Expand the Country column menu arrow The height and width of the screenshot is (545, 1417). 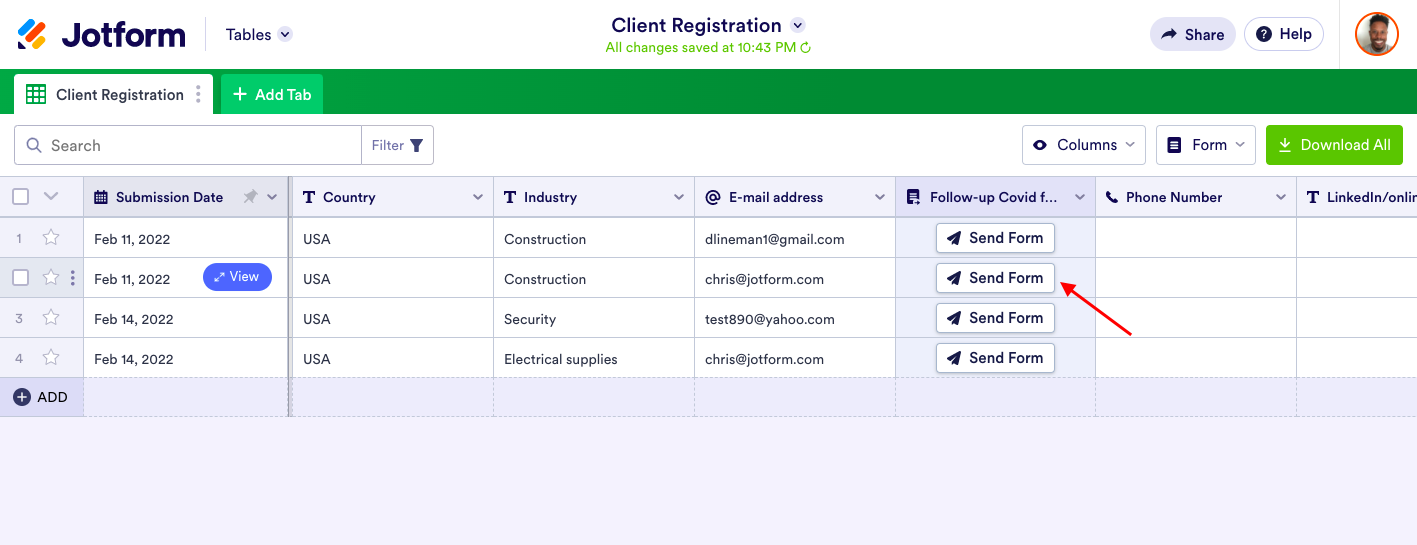(x=477, y=197)
